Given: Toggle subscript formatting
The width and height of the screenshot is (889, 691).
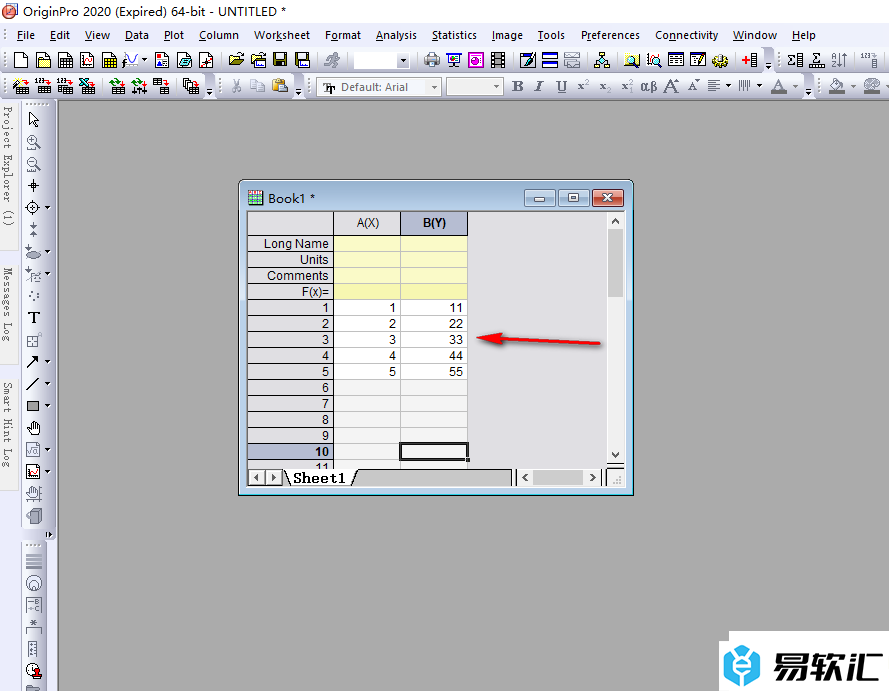Looking at the screenshot, I should 605,86.
